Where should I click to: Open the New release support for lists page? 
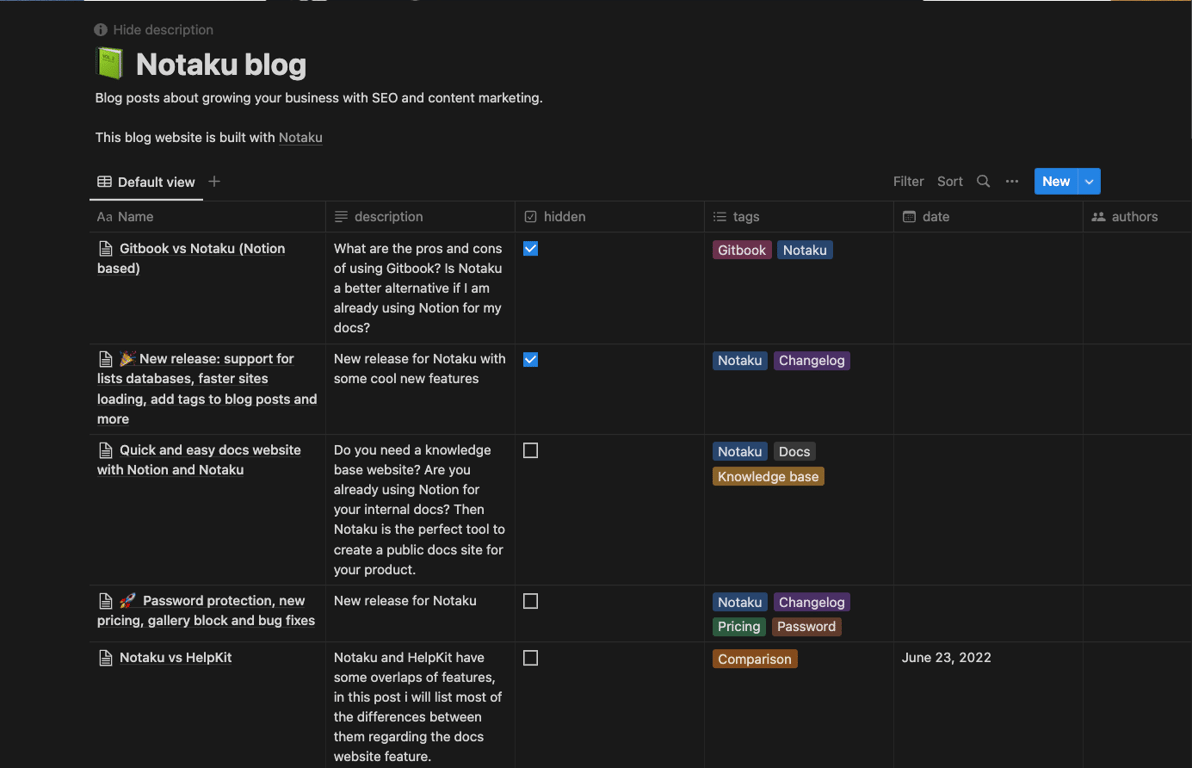(207, 389)
